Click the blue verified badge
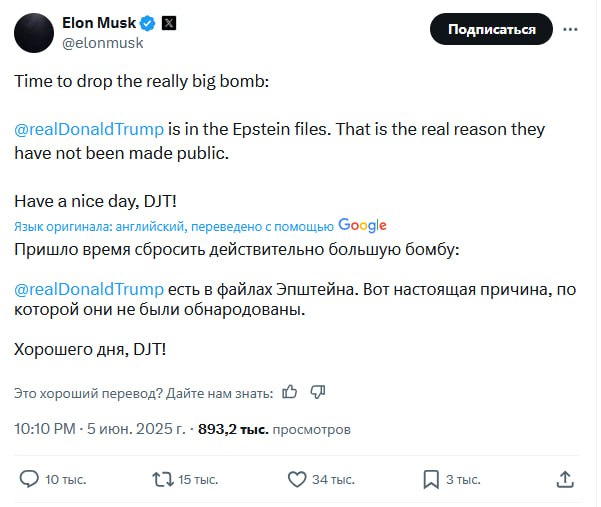The image size is (601, 507). (x=147, y=22)
